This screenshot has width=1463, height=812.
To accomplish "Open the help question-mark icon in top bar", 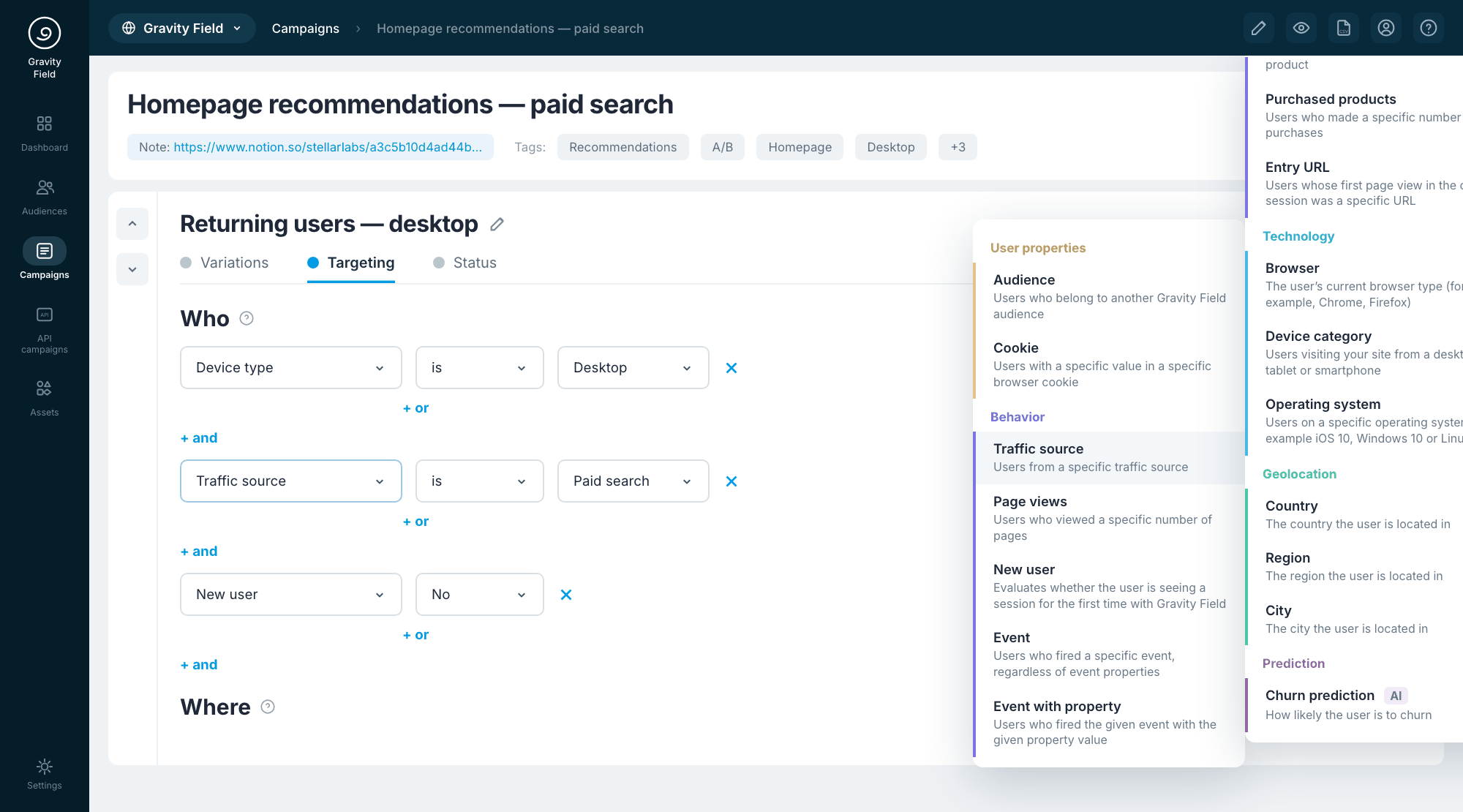I will click(1429, 29).
